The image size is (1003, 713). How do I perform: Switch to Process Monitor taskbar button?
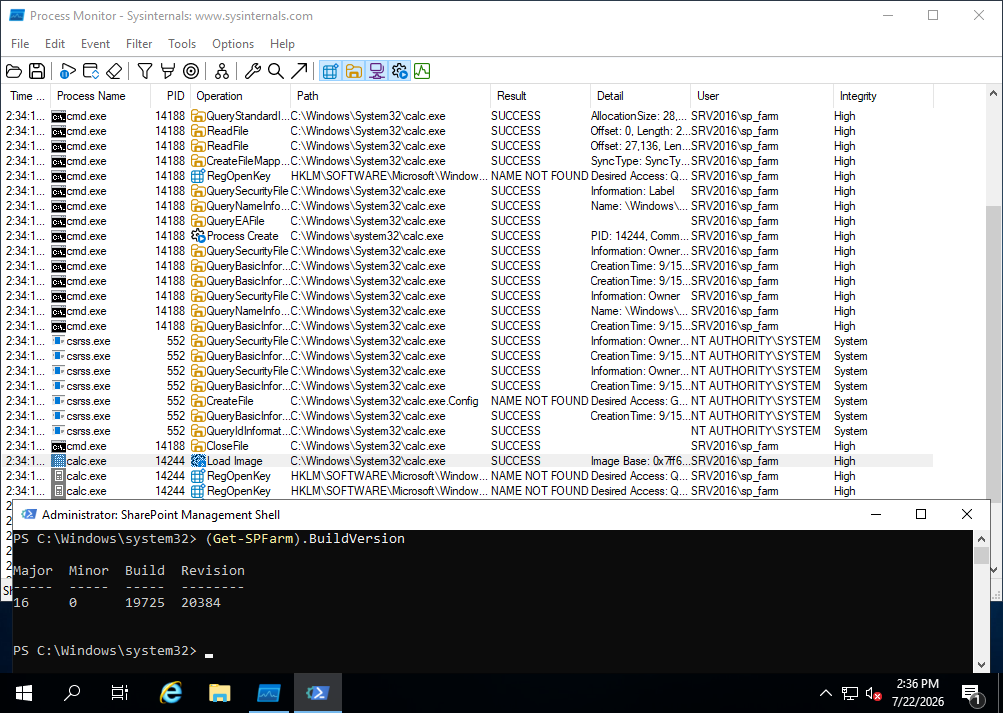point(269,693)
